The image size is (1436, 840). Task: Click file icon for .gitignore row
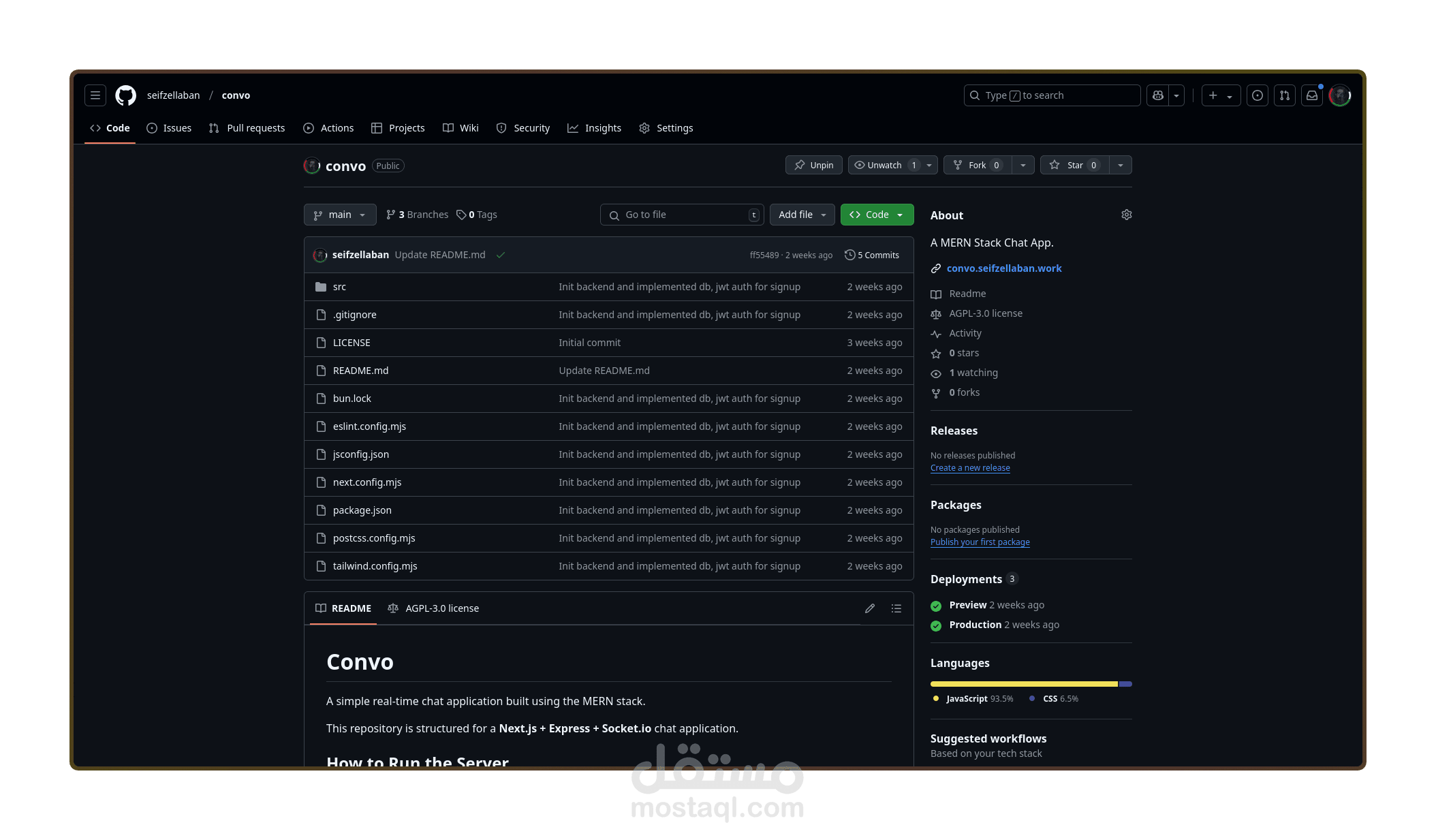coord(321,315)
